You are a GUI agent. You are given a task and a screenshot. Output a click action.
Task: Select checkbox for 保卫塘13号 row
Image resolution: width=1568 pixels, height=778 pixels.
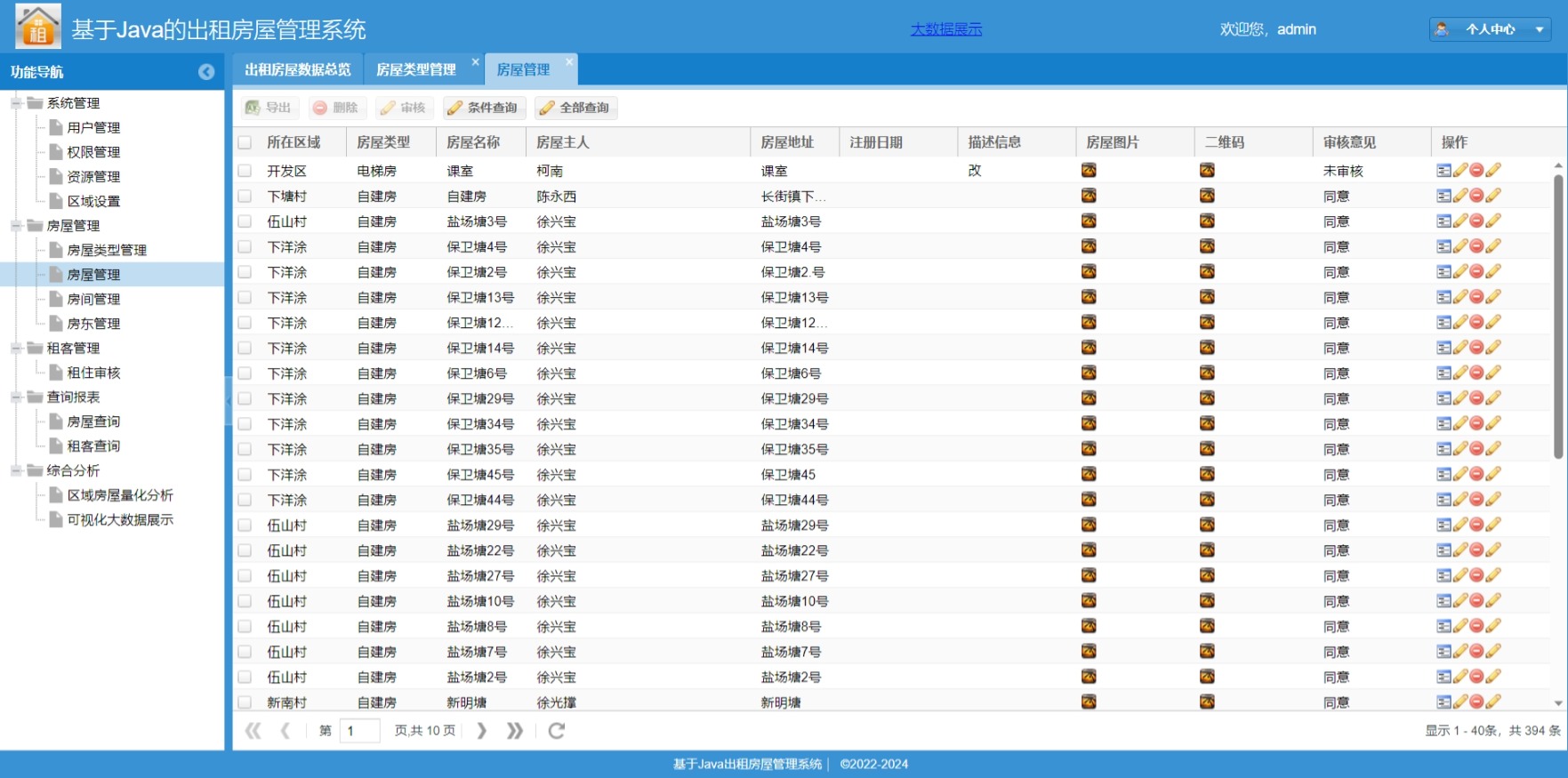click(245, 297)
